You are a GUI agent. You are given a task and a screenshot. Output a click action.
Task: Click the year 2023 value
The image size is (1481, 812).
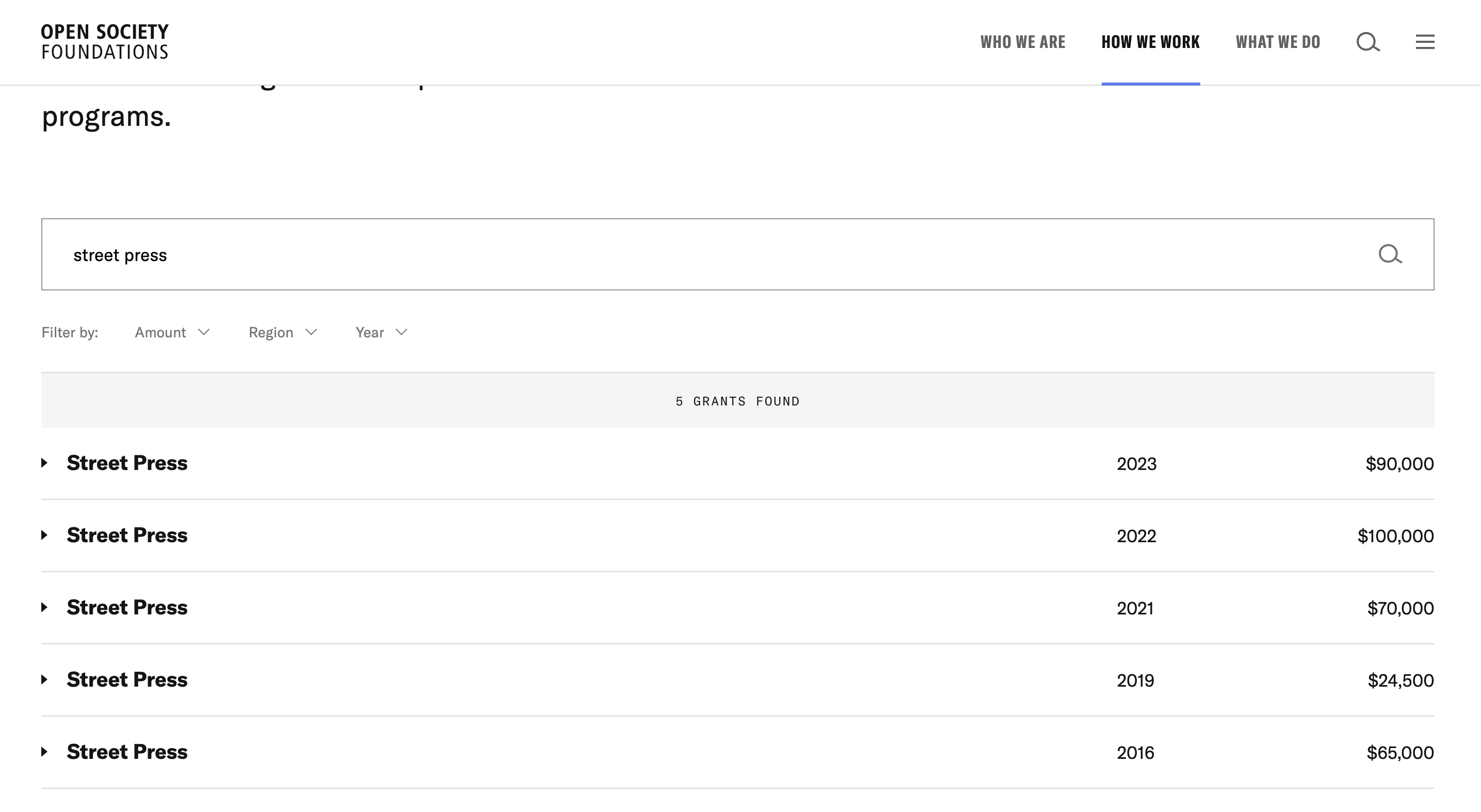1137,464
